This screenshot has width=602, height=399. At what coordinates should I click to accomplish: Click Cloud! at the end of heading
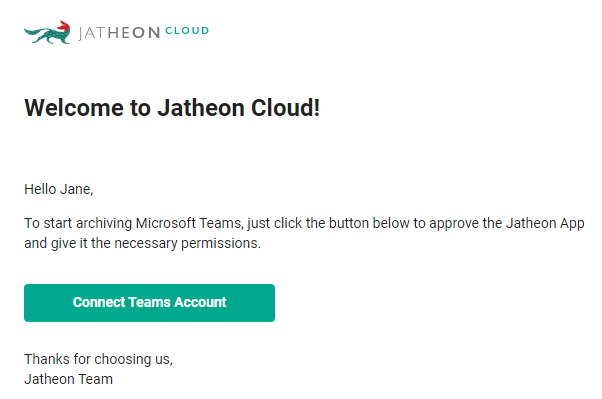pos(286,108)
